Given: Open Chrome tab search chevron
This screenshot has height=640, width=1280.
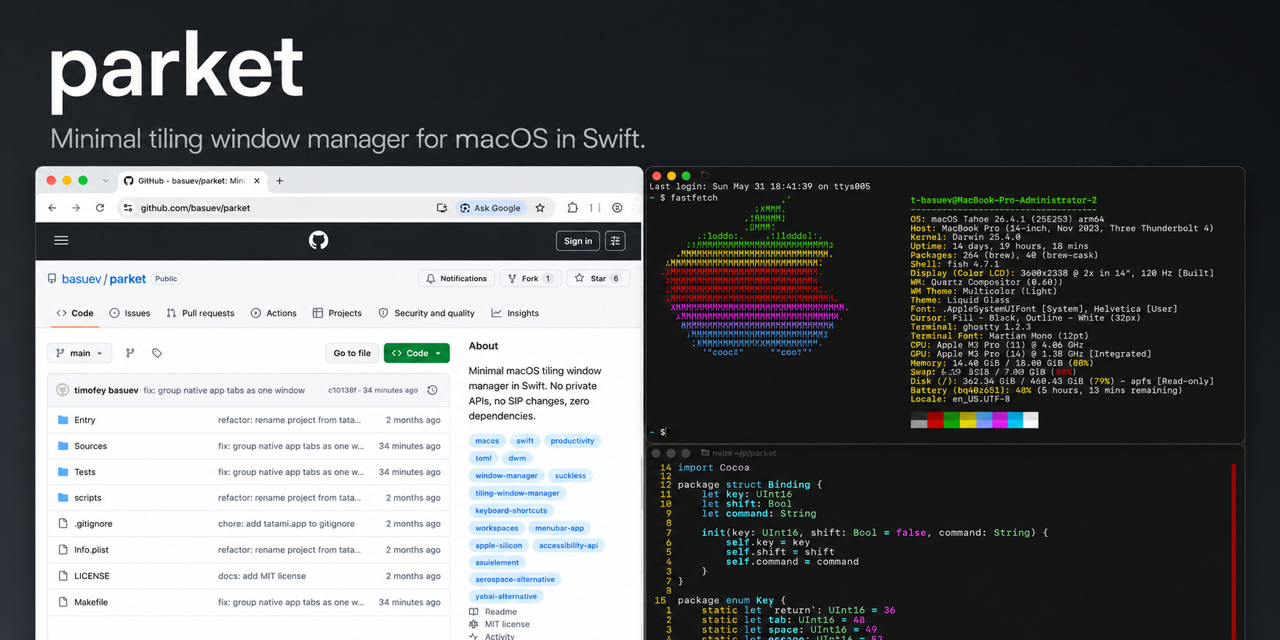Looking at the screenshot, I should coord(106,181).
